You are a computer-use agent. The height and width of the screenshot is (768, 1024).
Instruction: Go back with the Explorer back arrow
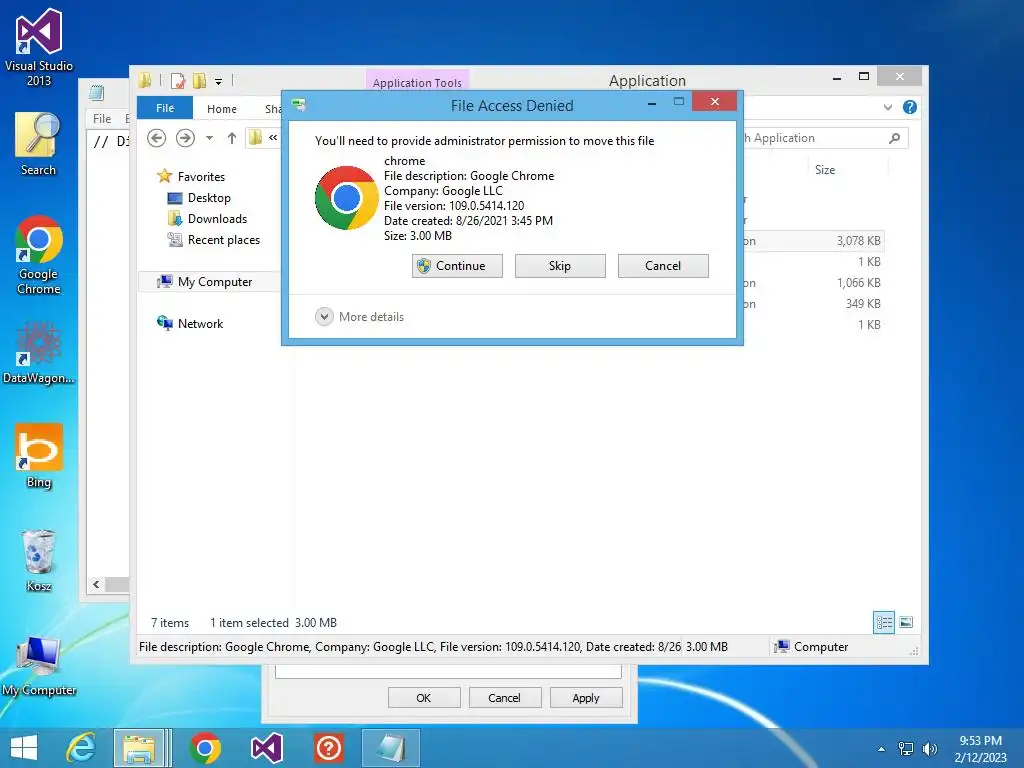(x=156, y=138)
